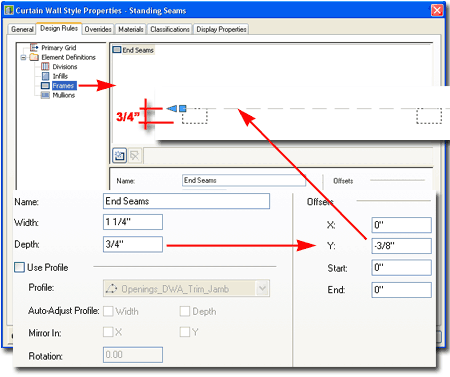Viewport: 450px width, 377px height.
Task: Select Infills in the tree
Action: point(60,76)
